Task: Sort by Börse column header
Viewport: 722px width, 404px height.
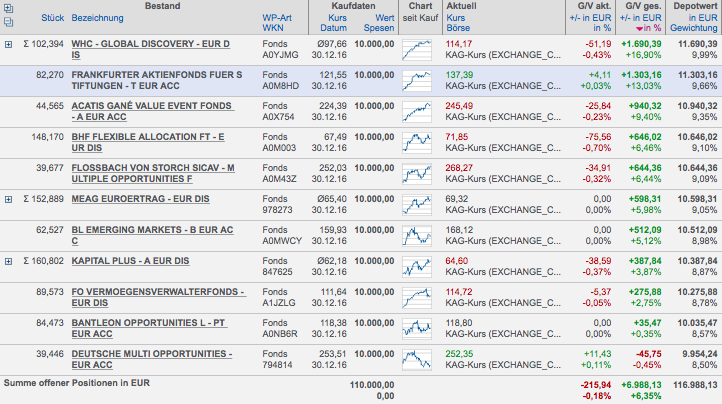Action: (458, 28)
